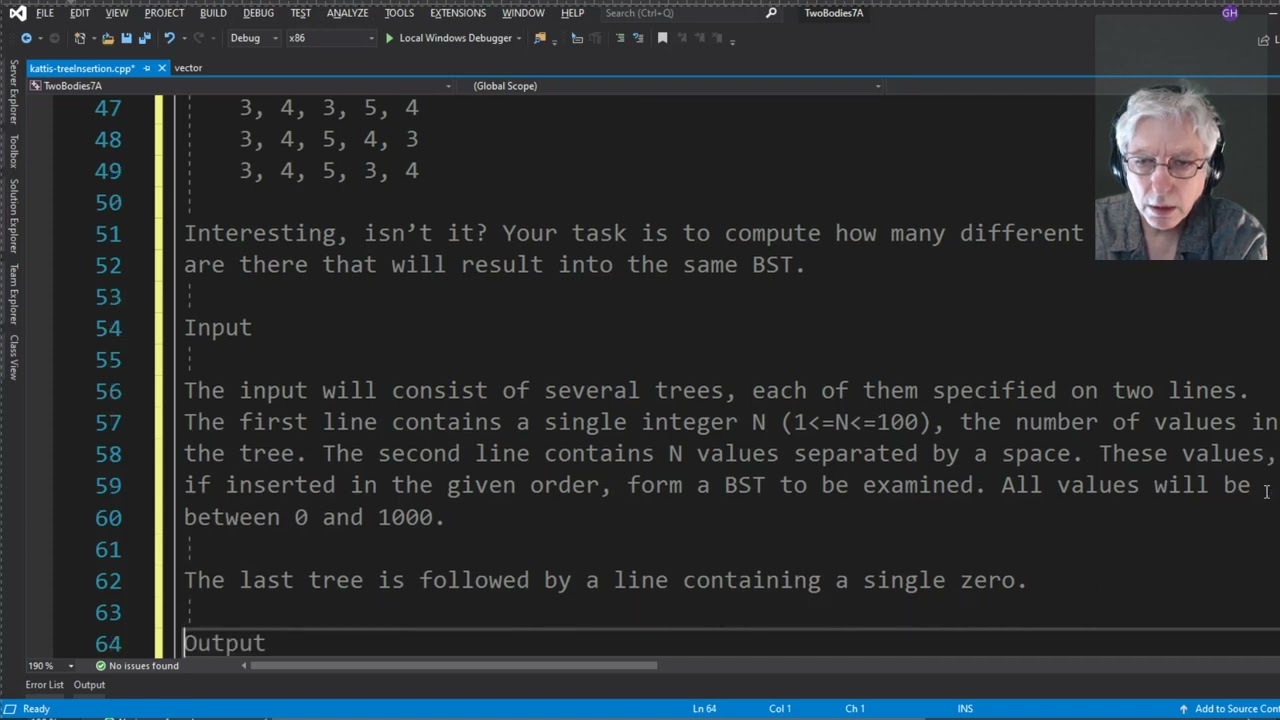
Task: Click the TwoBodies7A title text
Action: [834, 13]
